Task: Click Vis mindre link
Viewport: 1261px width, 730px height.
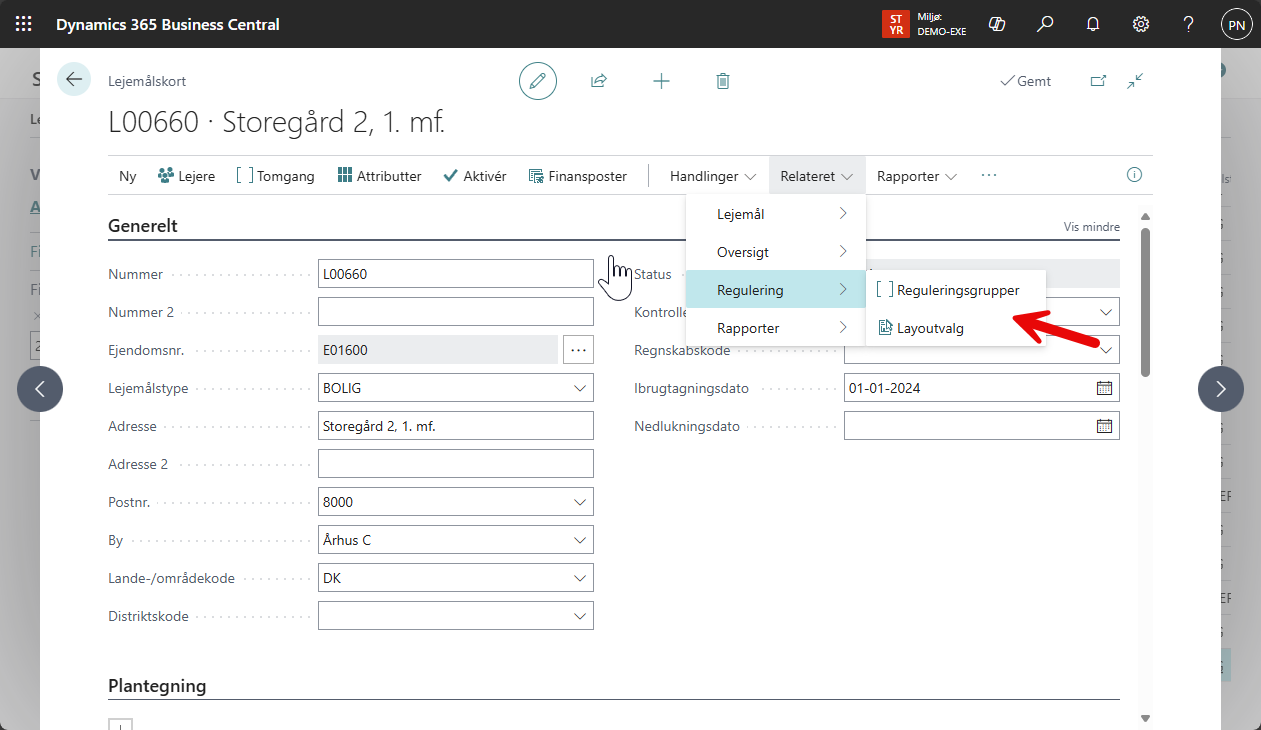Action: tap(1091, 227)
